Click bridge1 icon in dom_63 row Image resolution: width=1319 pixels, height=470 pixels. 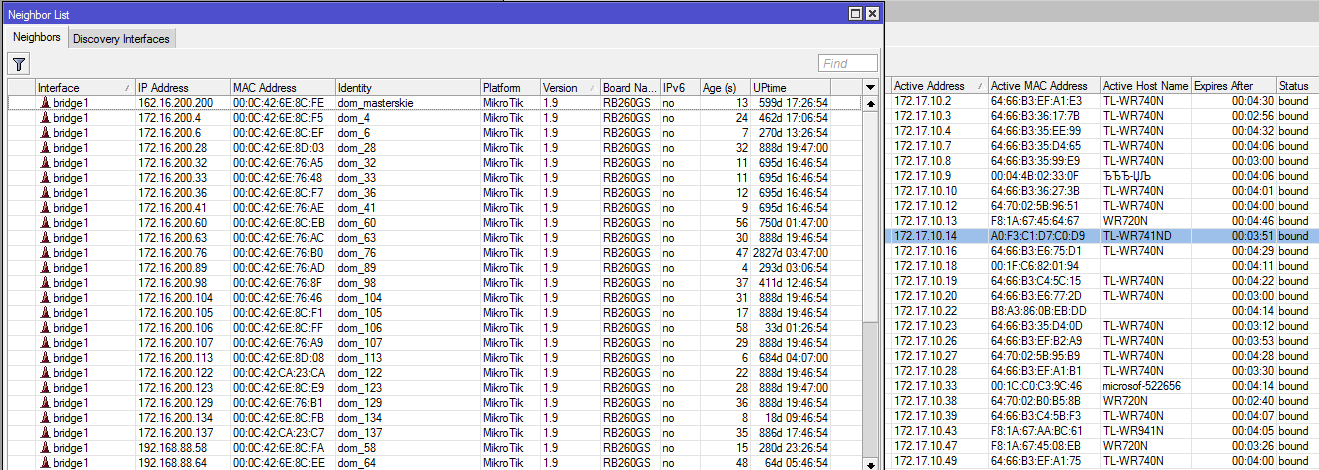pos(45,237)
